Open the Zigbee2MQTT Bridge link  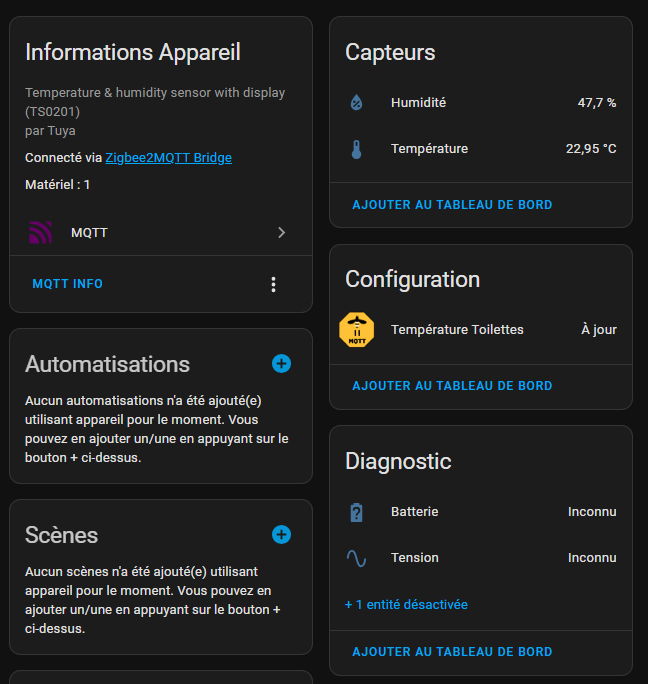(168, 158)
